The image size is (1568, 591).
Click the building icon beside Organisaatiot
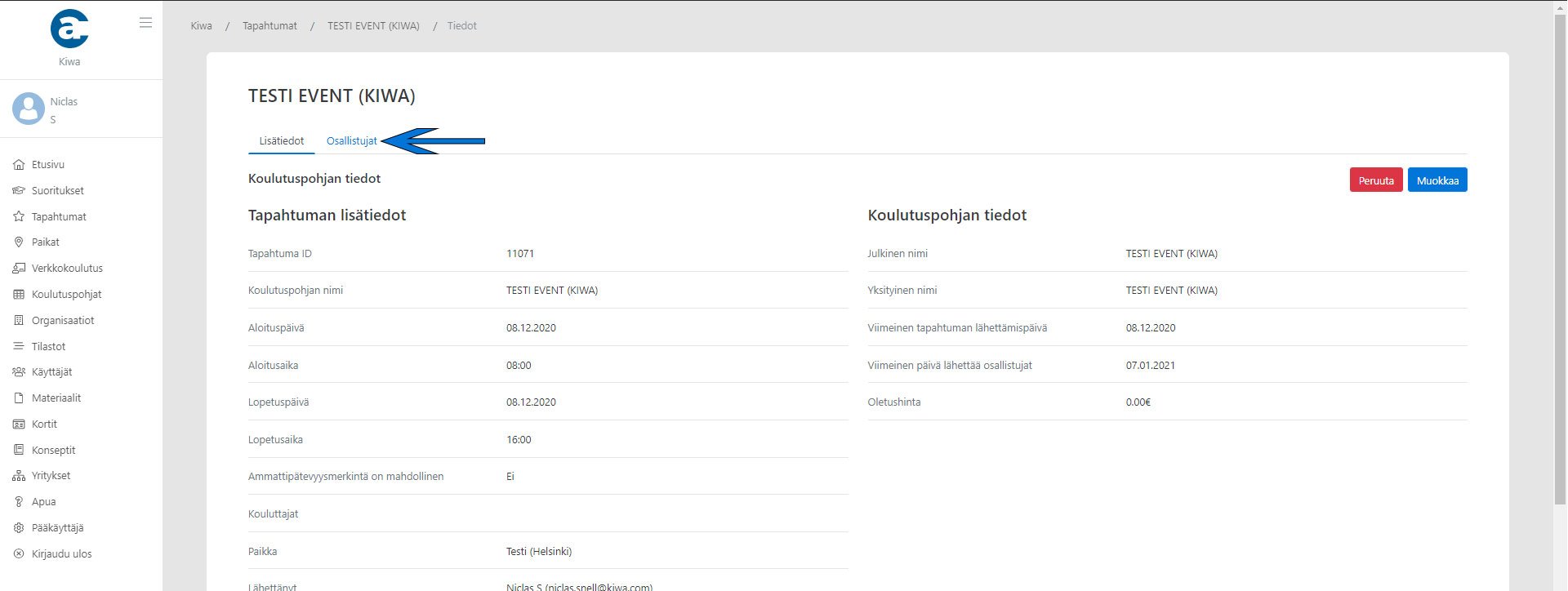(19, 321)
